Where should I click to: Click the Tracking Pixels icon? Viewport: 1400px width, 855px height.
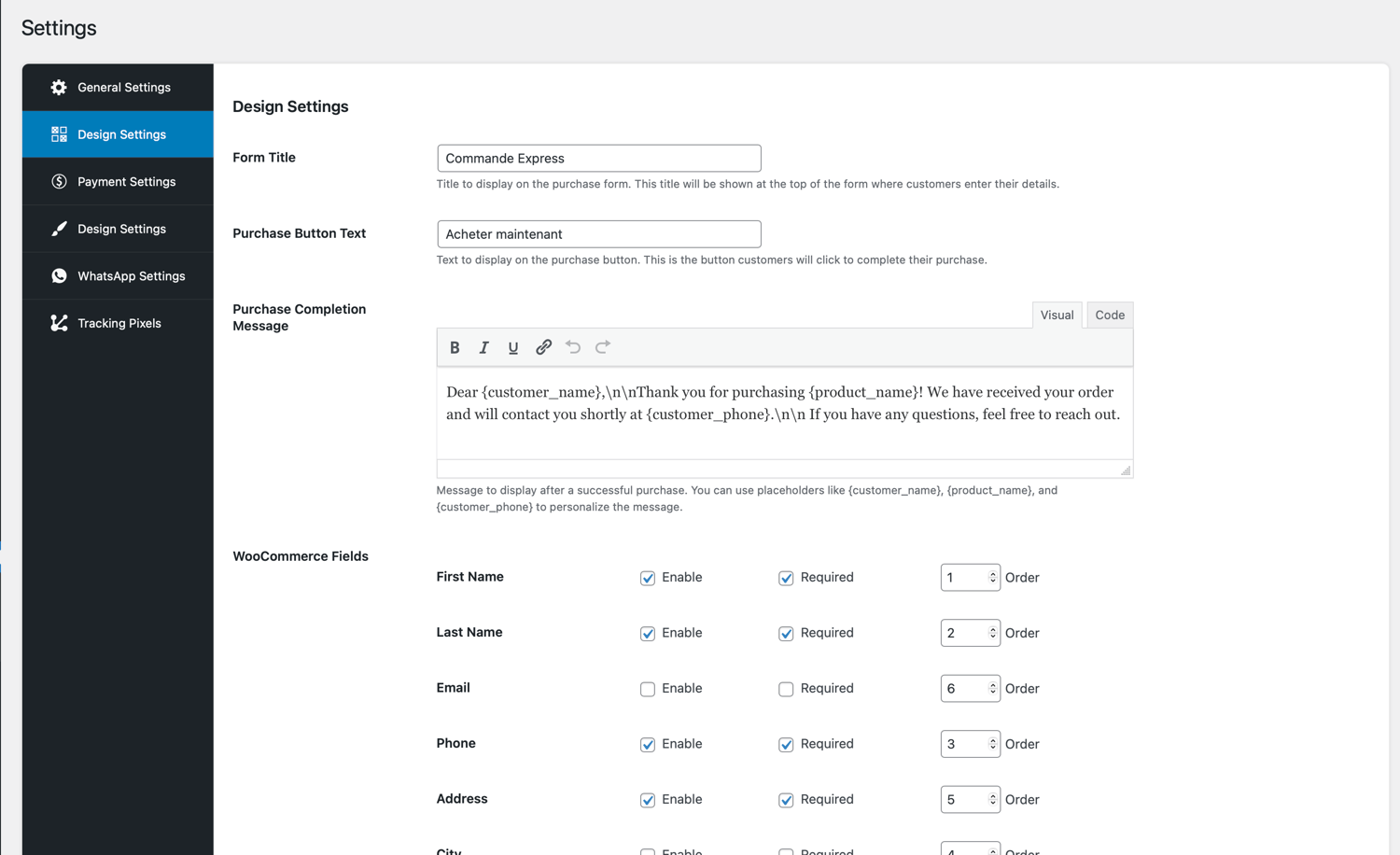click(59, 323)
